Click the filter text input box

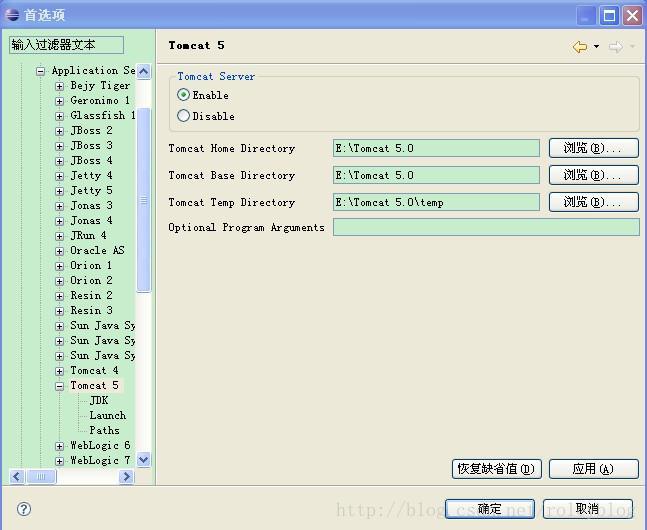pos(66,45)
